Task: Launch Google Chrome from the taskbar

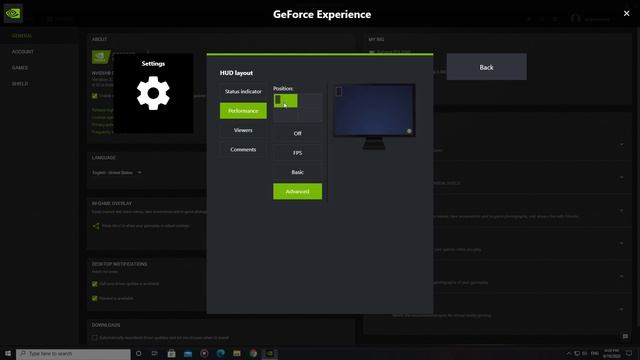Action: (x=253, y=353)
